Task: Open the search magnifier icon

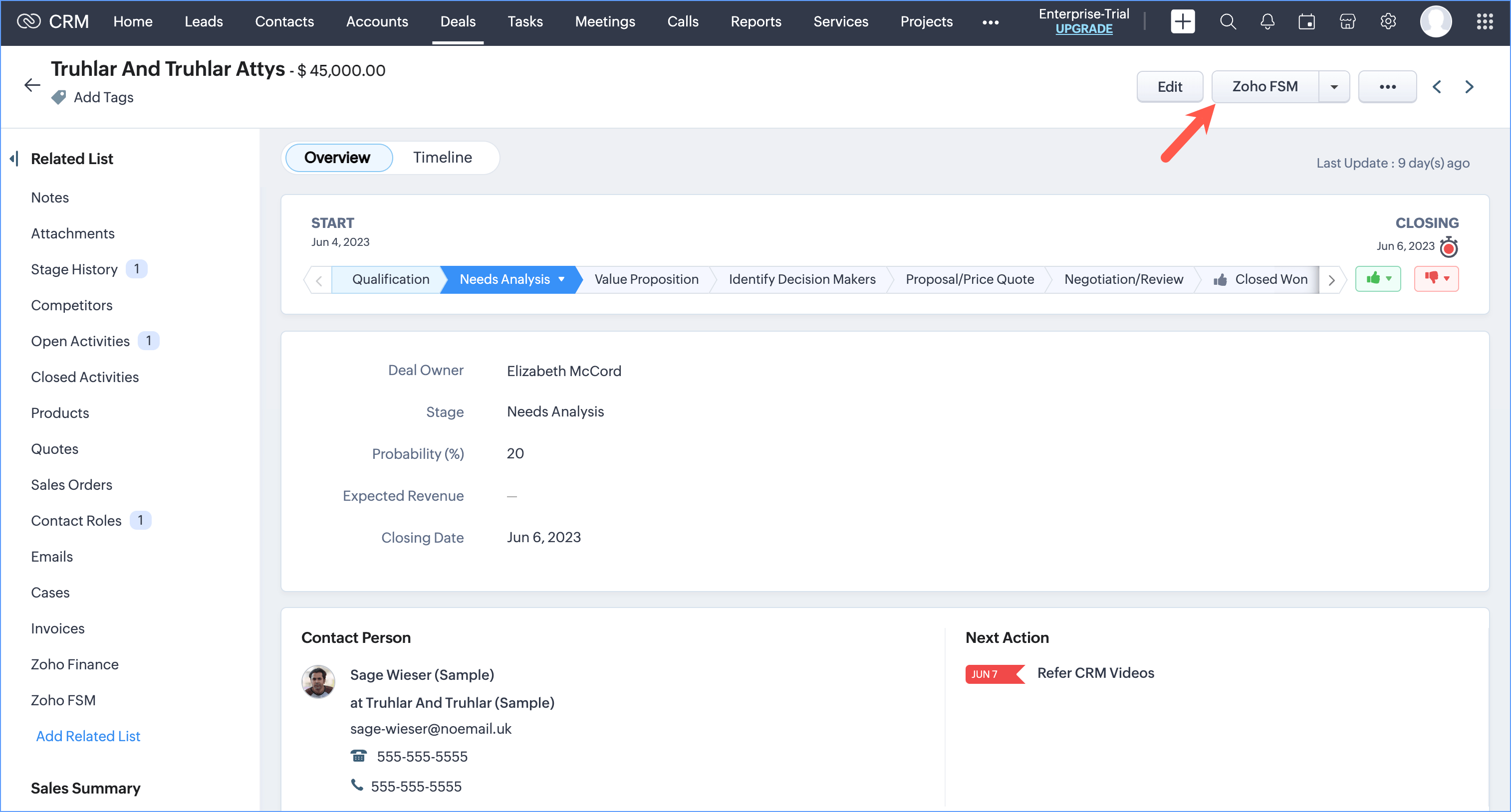Action: 1228,21
